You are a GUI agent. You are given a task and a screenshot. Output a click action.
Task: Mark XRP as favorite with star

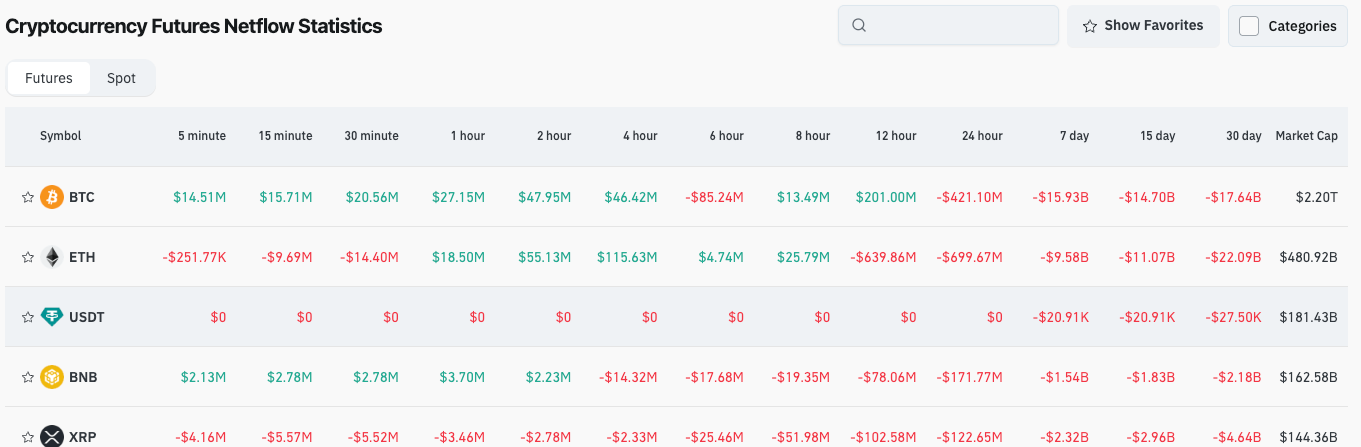[28, 437]
